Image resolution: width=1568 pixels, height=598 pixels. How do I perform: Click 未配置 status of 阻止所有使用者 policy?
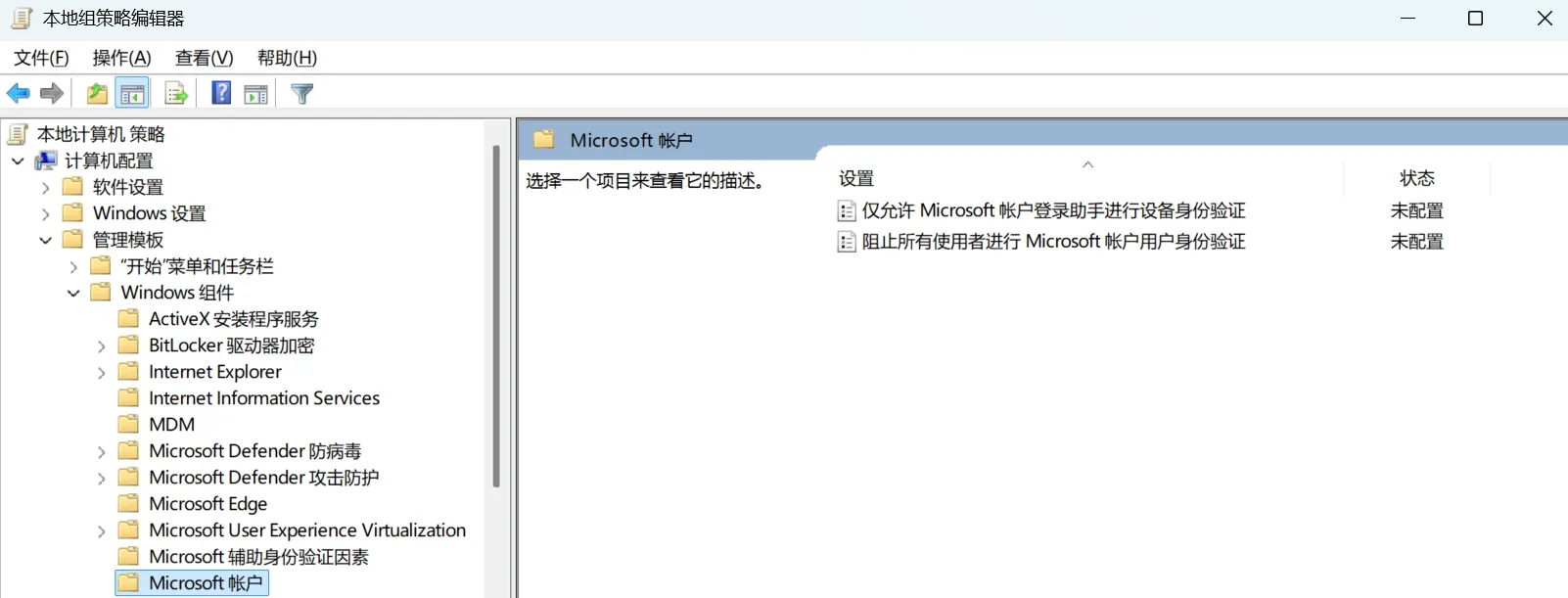pos(1416,242)
